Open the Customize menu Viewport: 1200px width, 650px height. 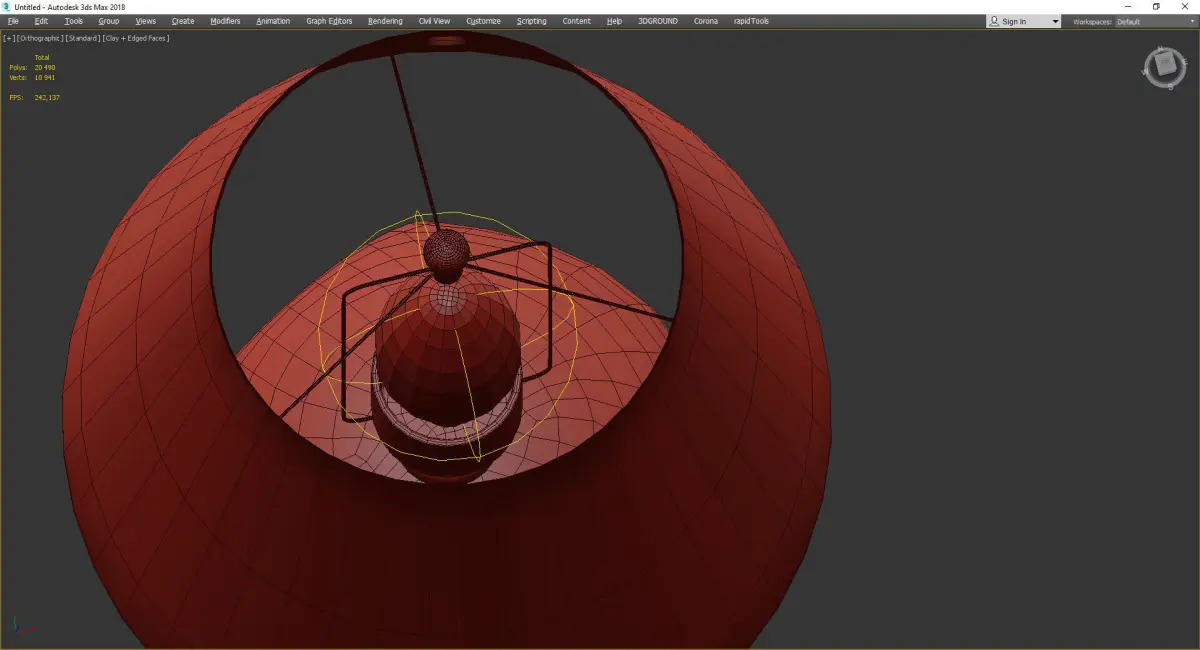click(x=483, y=21)
